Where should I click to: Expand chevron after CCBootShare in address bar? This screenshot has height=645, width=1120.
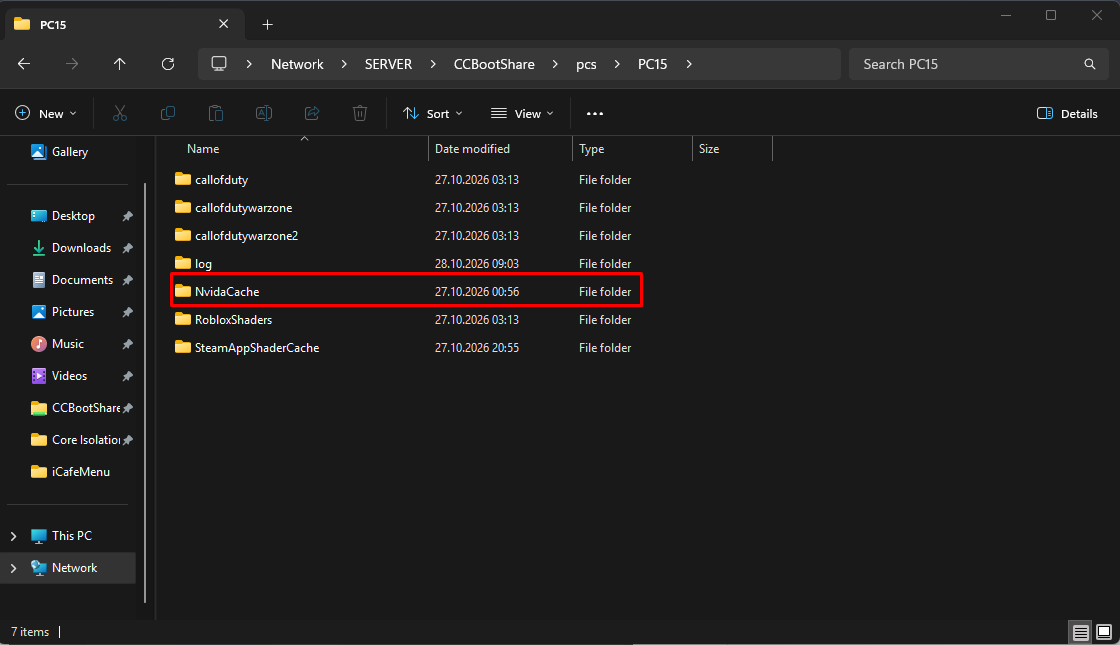tap(555, 64)
